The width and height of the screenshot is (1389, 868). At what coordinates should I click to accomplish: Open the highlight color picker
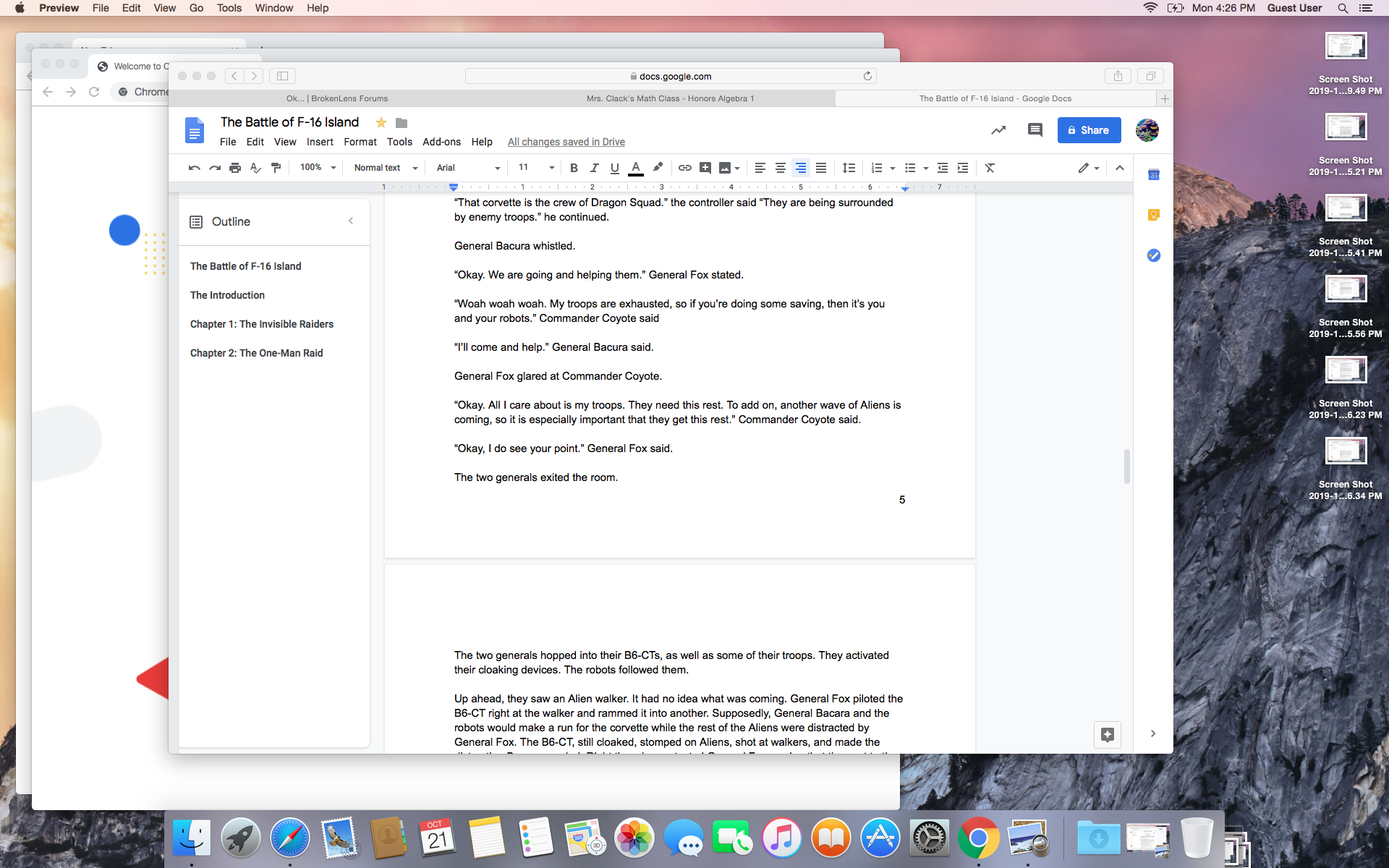point(658,168)
